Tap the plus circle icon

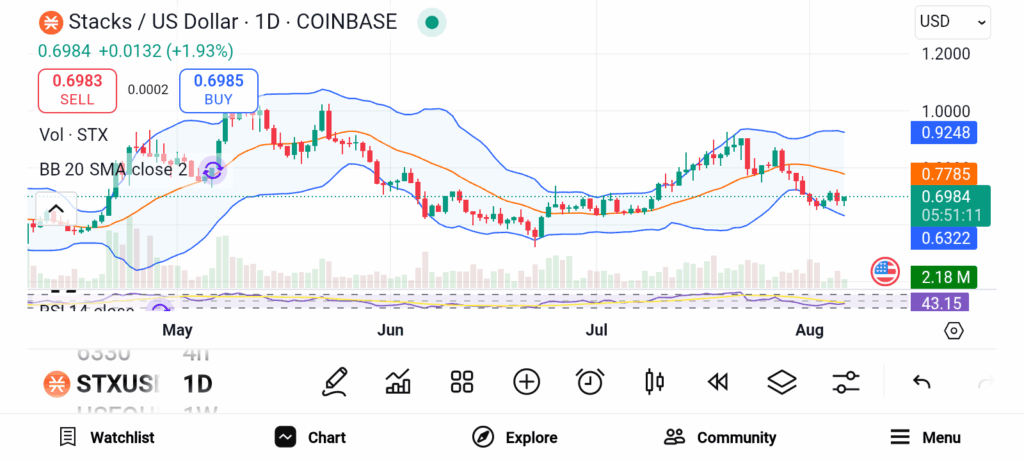click(x=526, y=381)
